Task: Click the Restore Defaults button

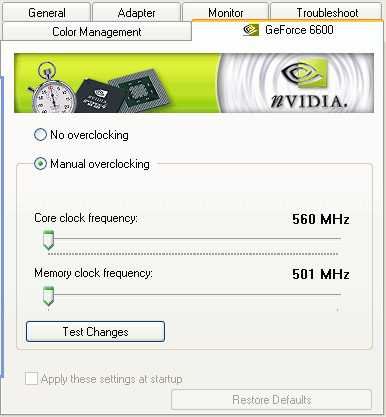Action: [271, 400]
